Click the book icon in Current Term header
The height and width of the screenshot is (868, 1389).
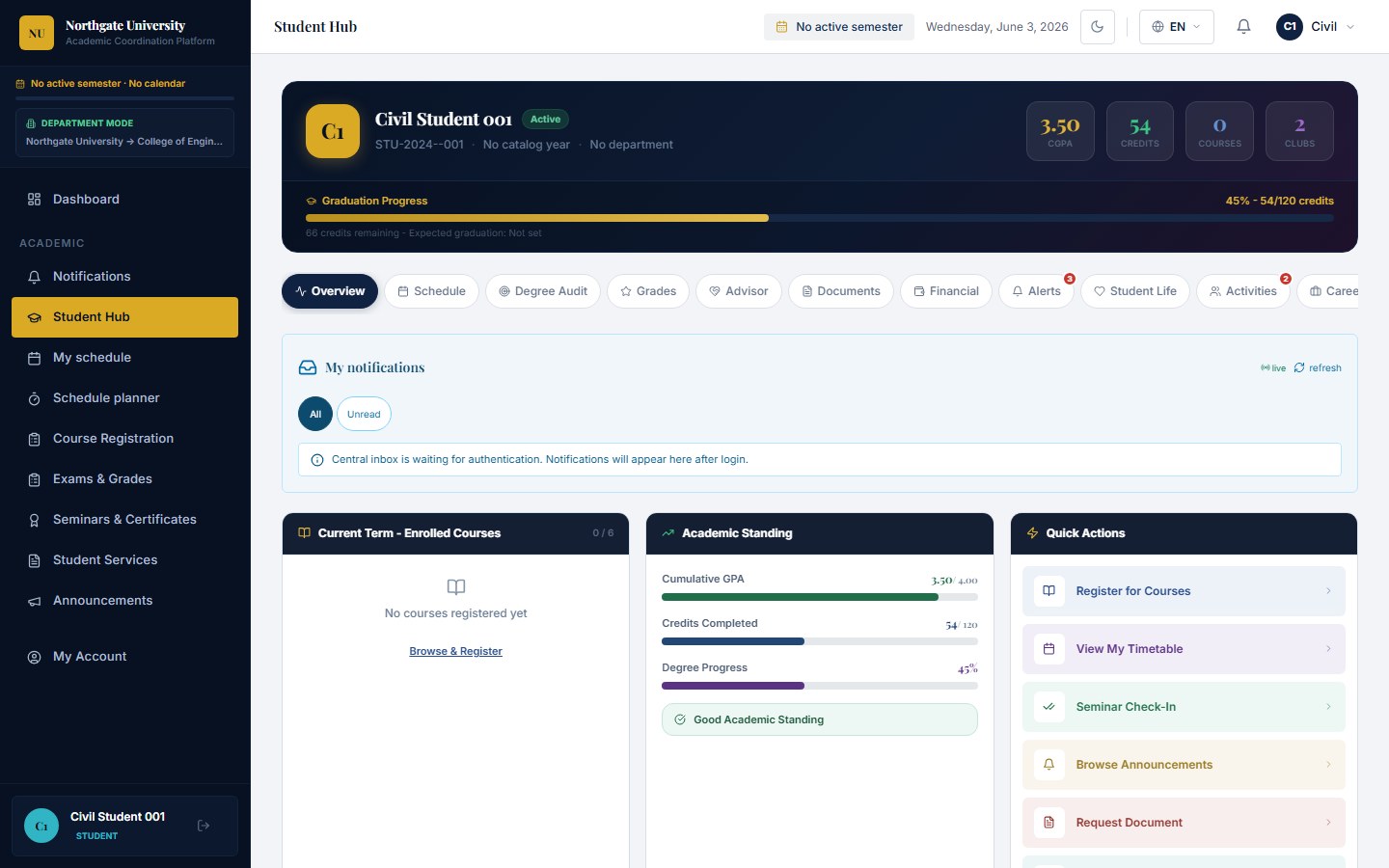(305, 532)
